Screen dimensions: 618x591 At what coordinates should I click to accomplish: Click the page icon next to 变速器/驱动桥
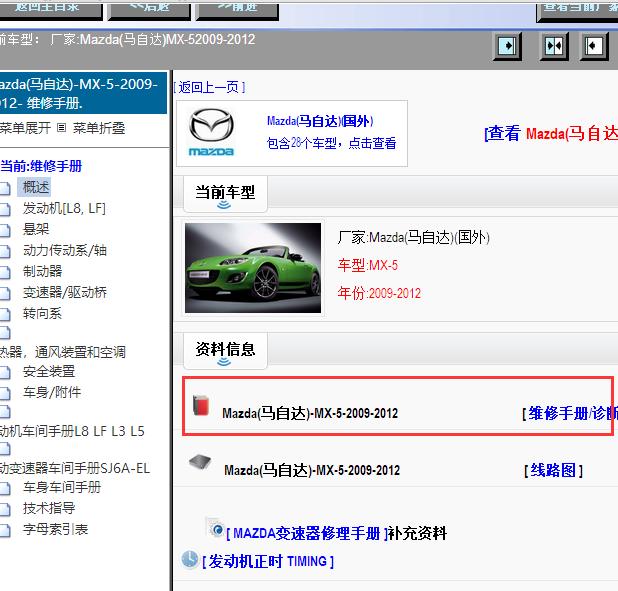[5, 293]
